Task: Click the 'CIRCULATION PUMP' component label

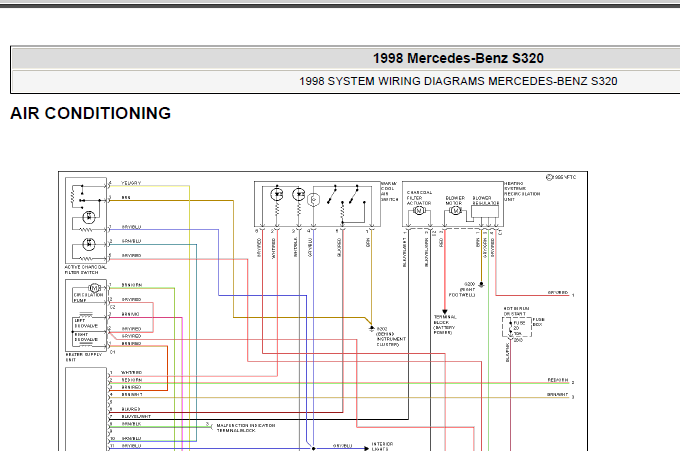Action: click(88, 297)
